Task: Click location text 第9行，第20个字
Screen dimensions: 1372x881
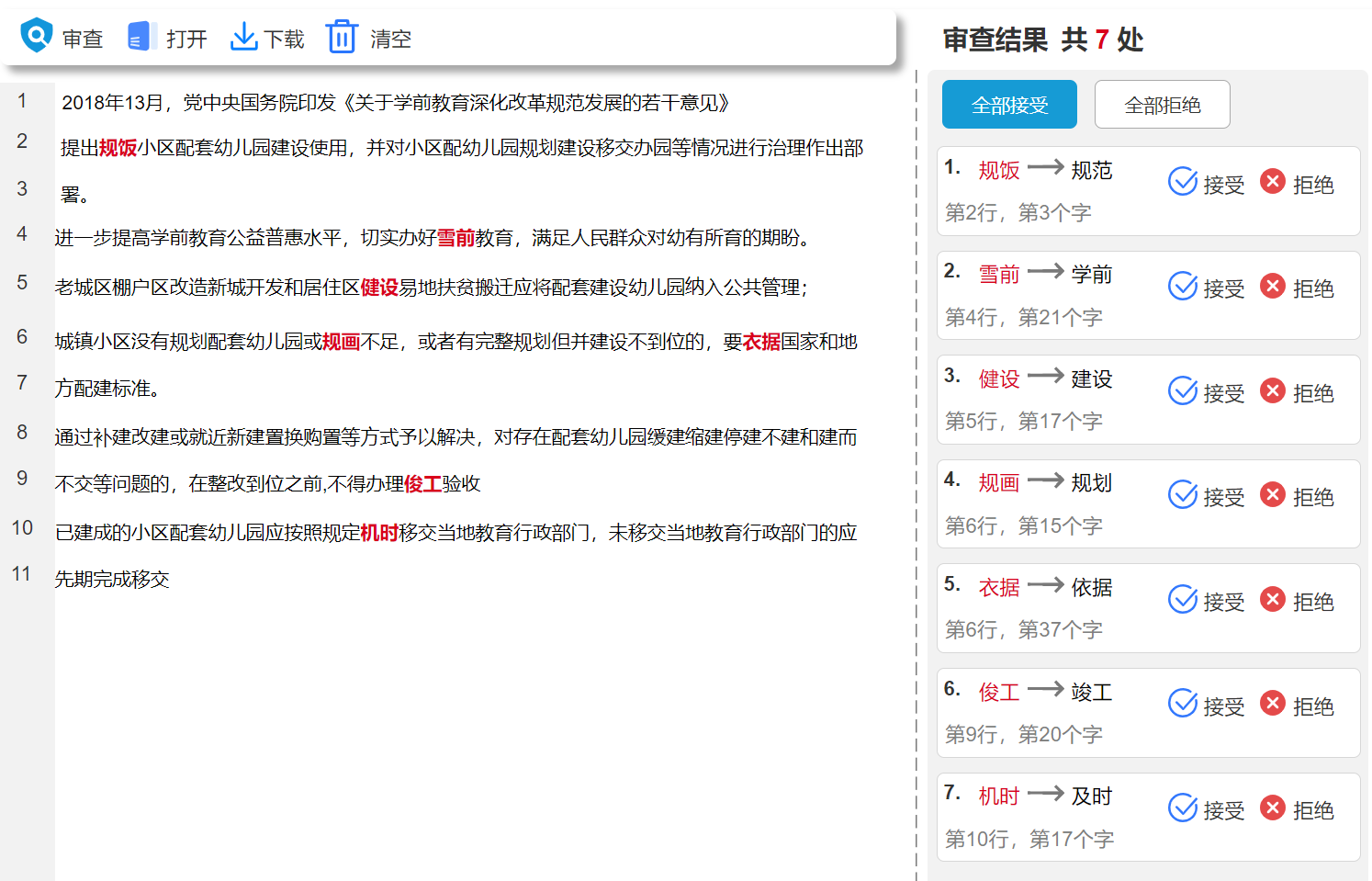Action: point(1024,735)
